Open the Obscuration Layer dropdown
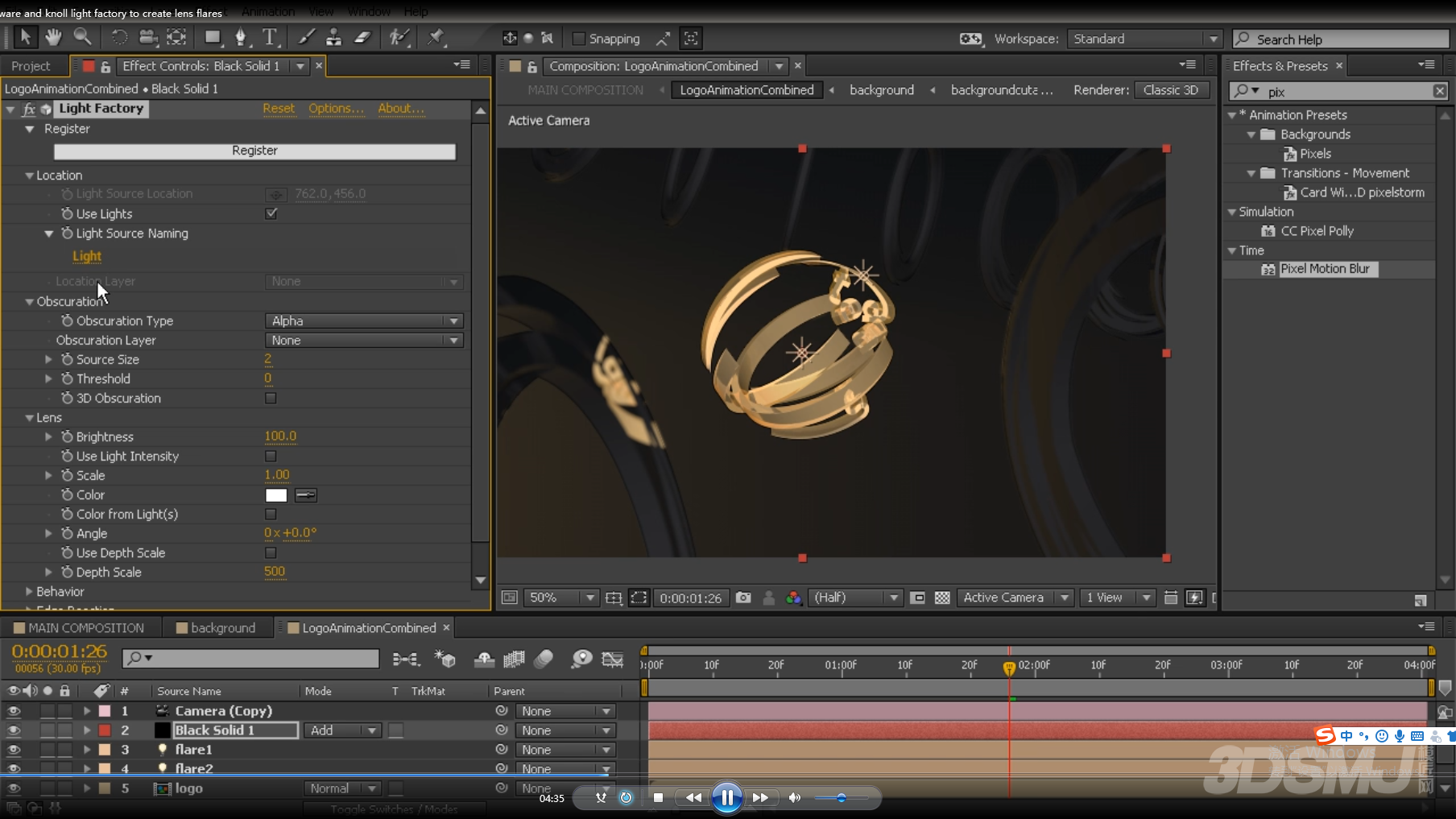1456x819 pixels. (x=364, y=340)
